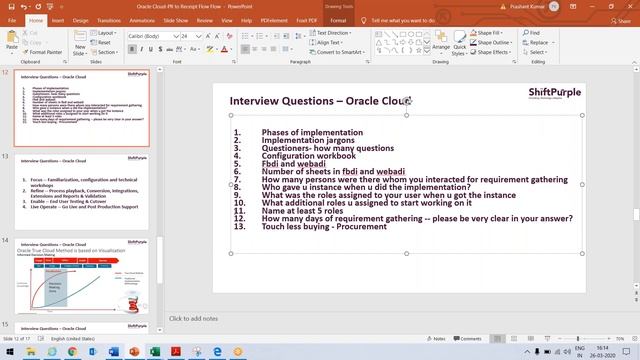Click the text Shadow S icon
The width and height of the screenshot is (640, 360).
[160, 49]
